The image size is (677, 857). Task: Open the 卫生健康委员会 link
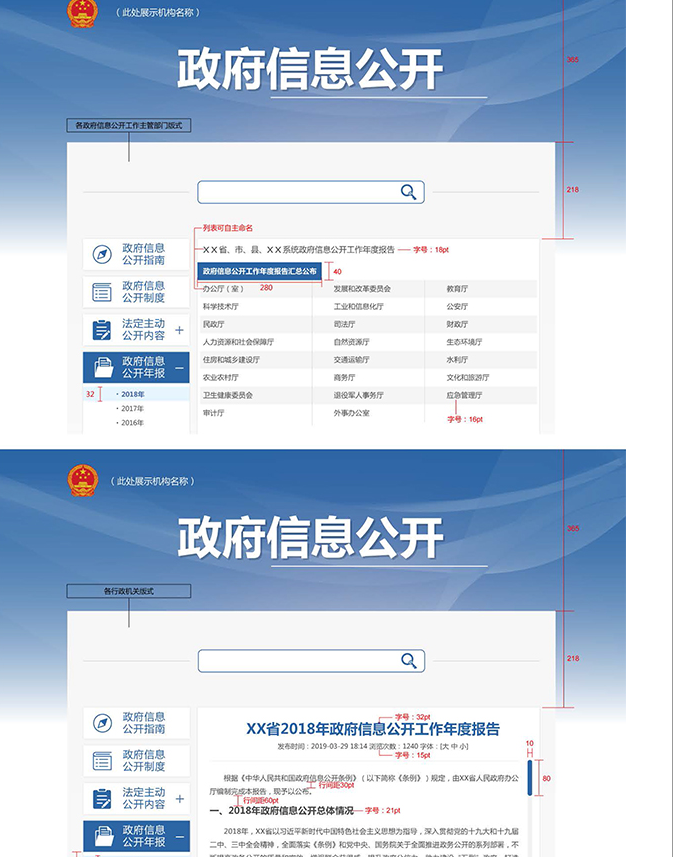coord(228,395)
